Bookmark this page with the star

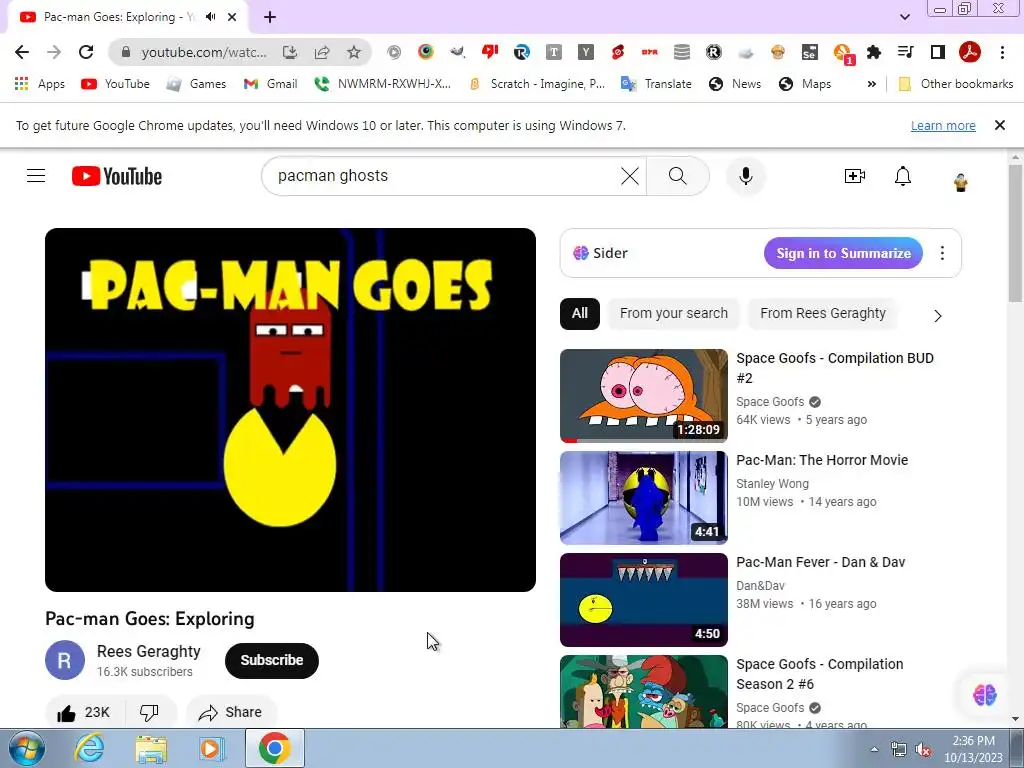coord(354,52)
